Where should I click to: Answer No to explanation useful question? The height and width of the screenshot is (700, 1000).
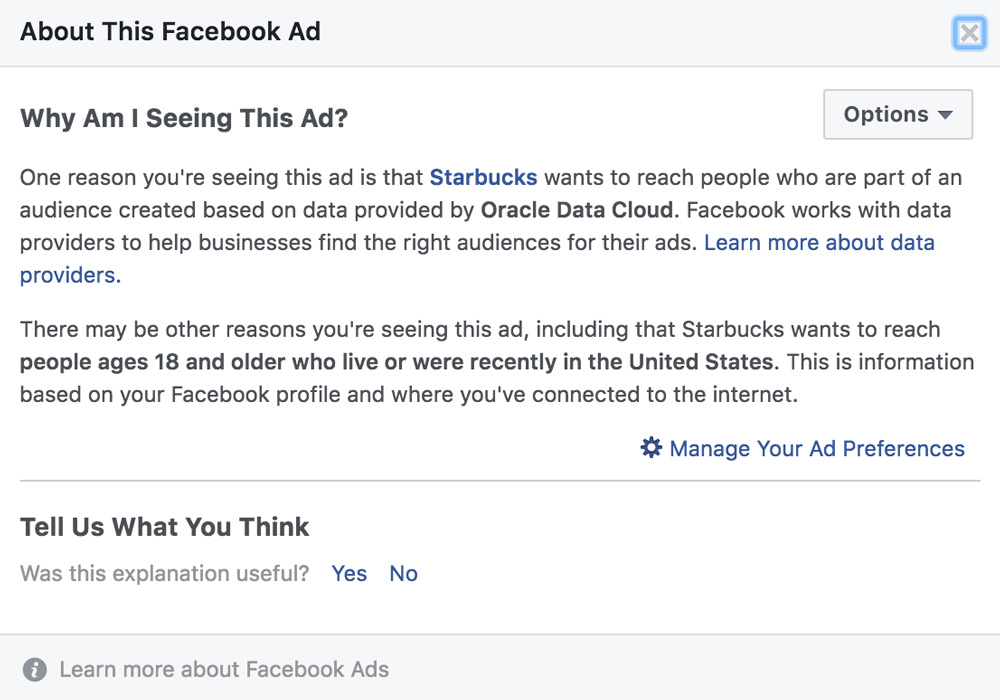pyautogui.click(x=403, y=573)
